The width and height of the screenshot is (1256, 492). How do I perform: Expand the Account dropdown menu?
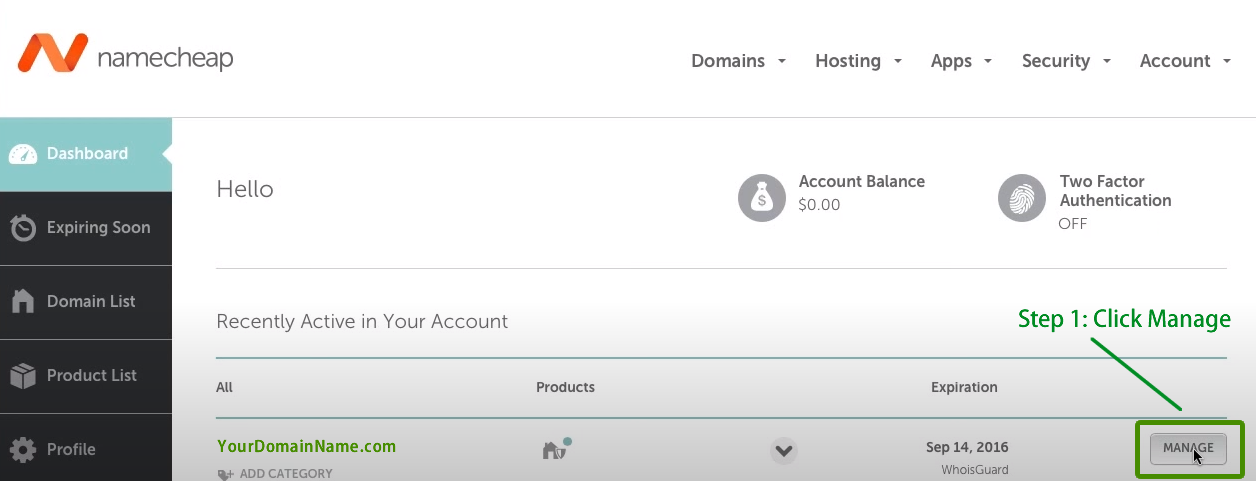(1185, 61)
